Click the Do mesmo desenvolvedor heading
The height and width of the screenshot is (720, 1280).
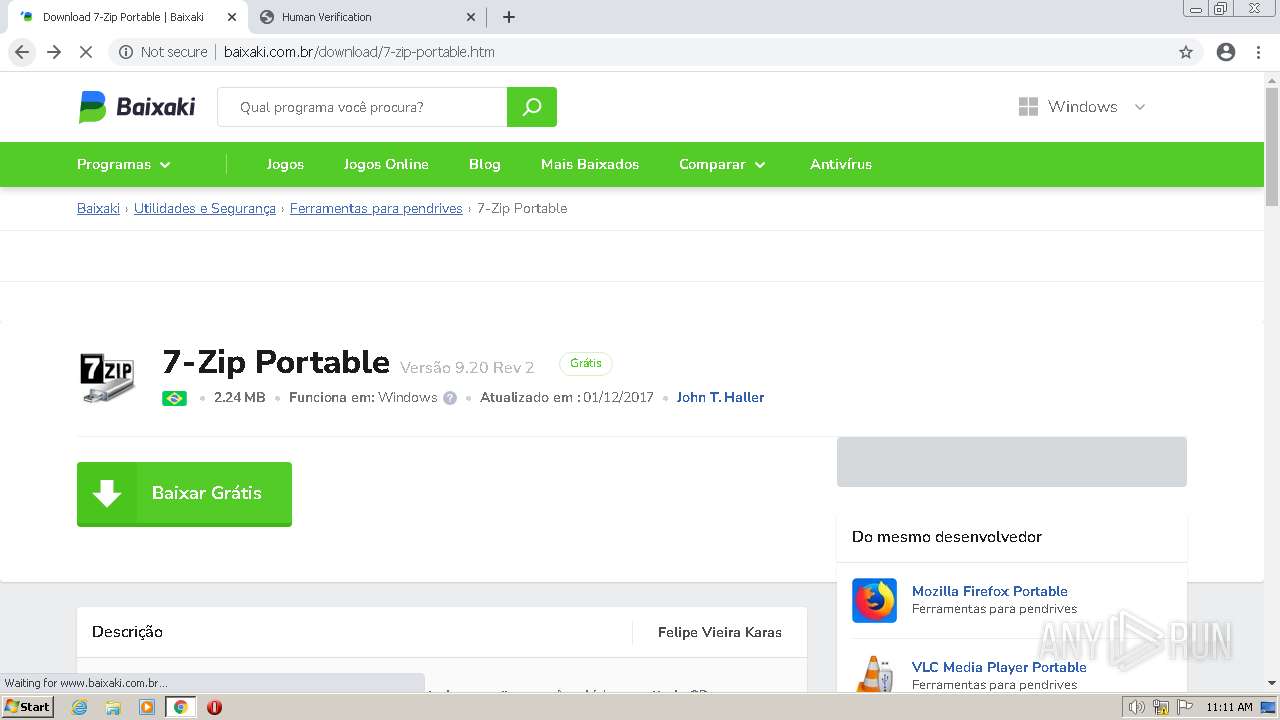point(947,537)
